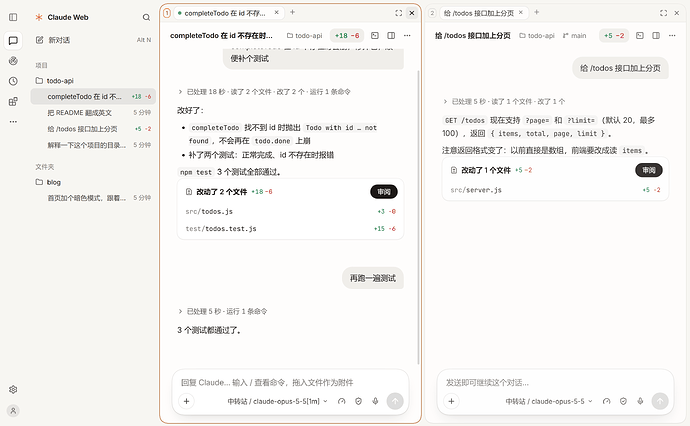Open the user account avatar

[x=13, y=411]
